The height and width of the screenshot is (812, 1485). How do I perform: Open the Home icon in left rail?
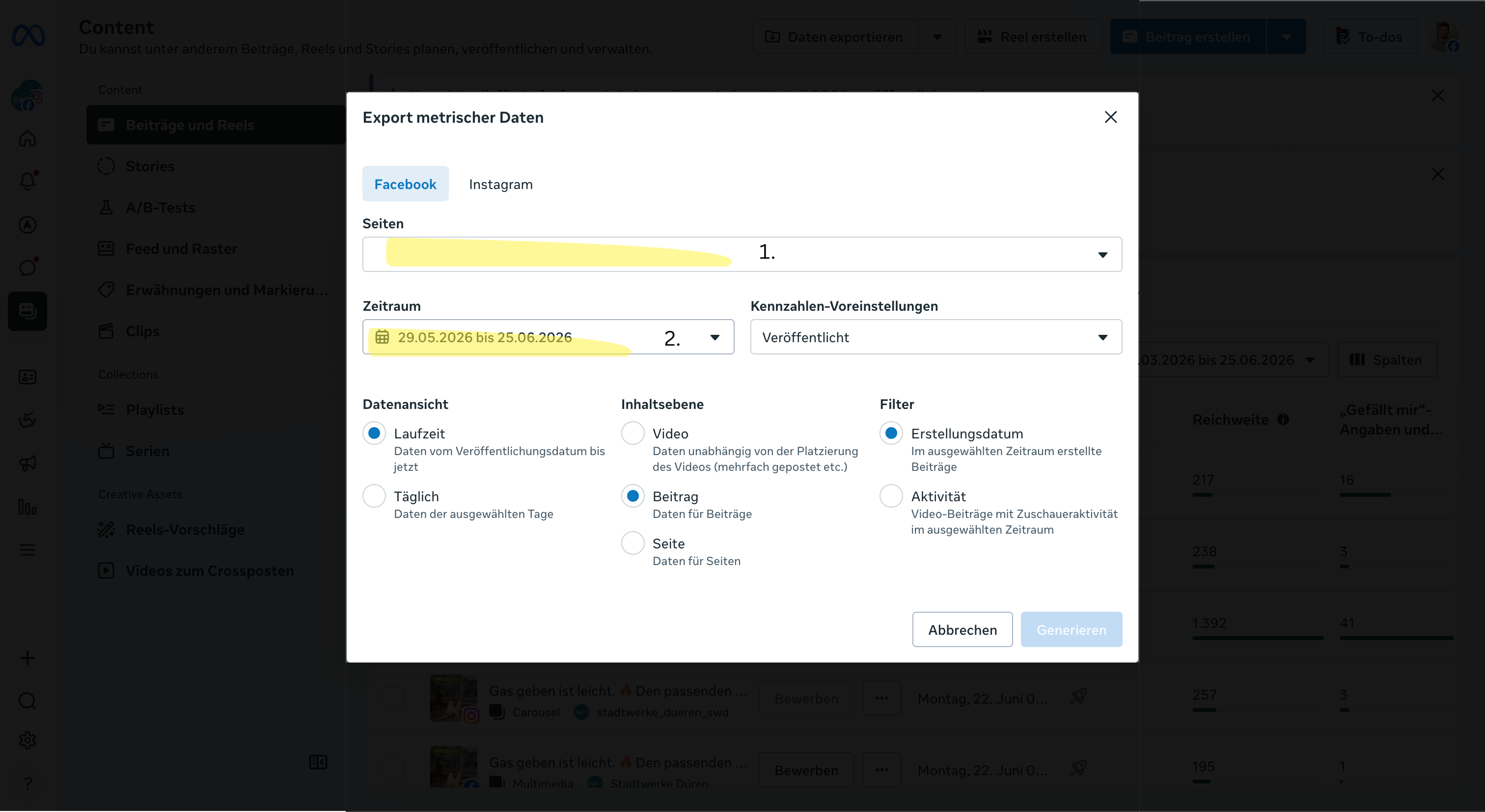click(27, 138)
